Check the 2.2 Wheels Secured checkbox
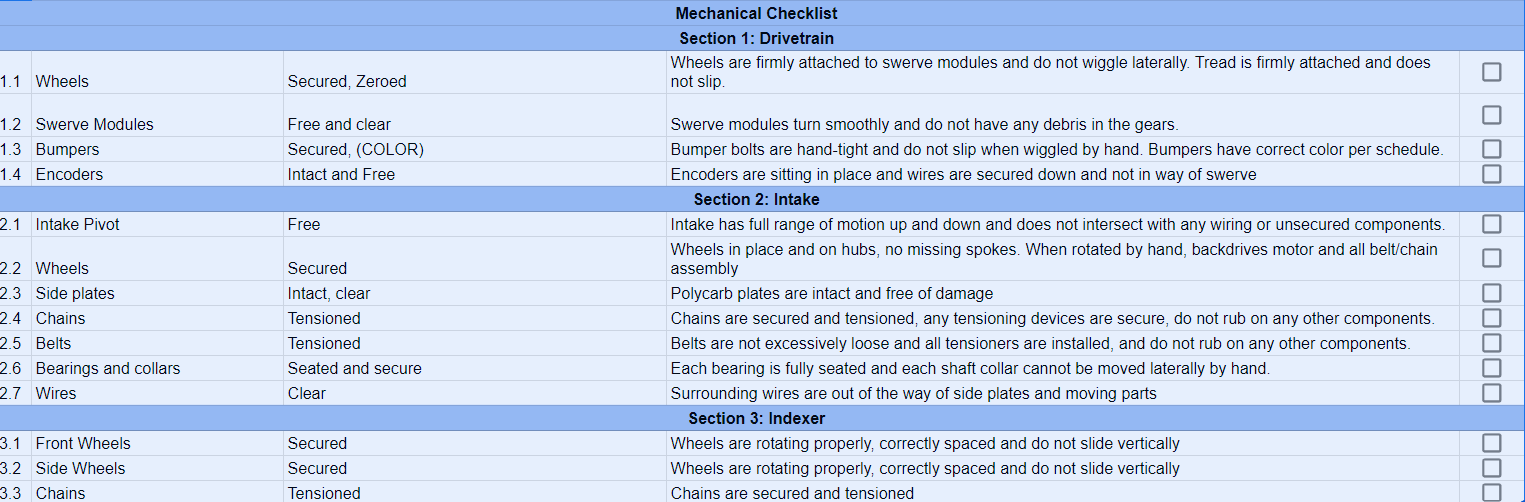The width and height of the screenshot is (1525, 502). pyautogui.click(x=1491, y=258)
